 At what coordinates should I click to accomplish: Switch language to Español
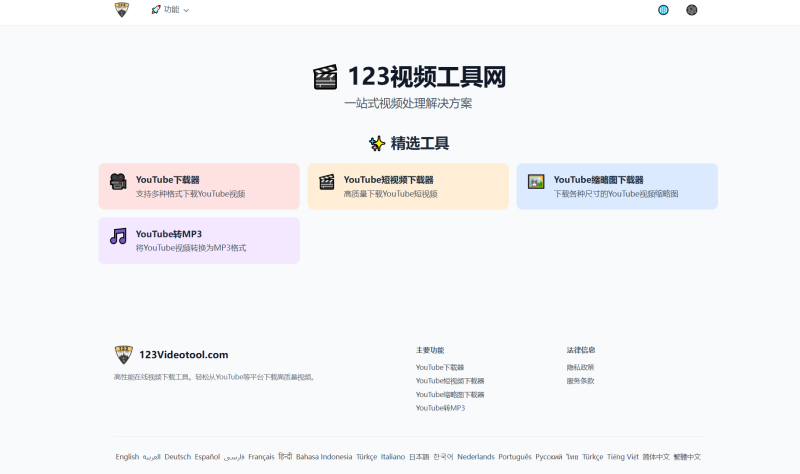tap(207, 457)
